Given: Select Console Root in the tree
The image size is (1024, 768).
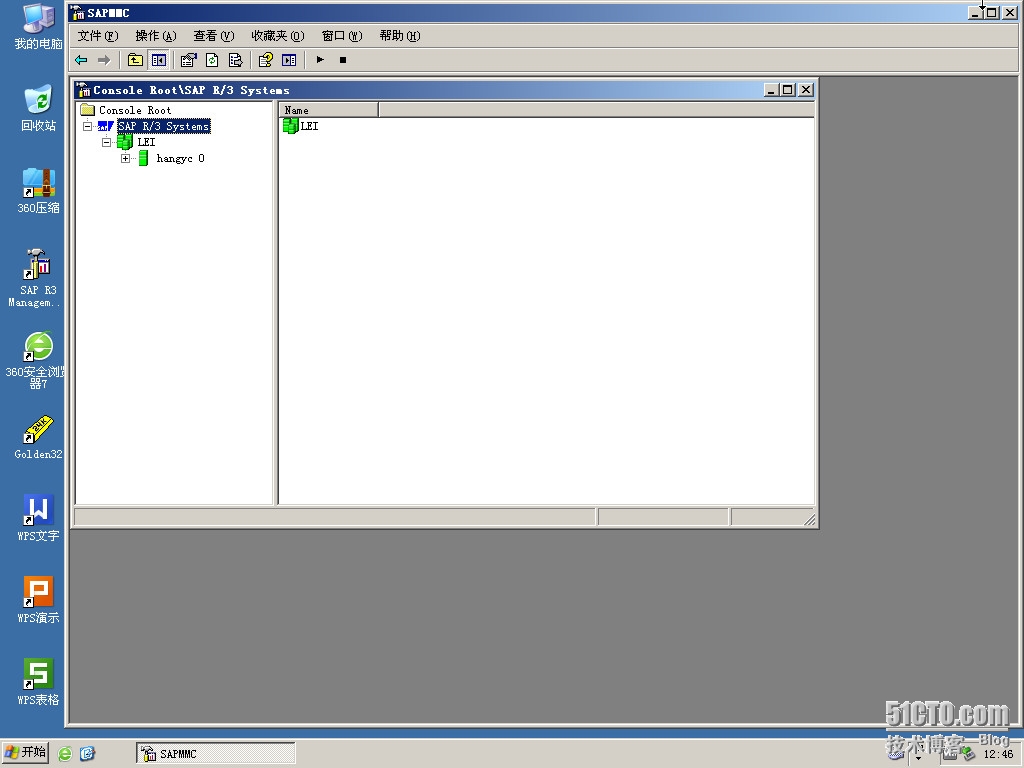Looking at the screenshot, I should 135,110.
